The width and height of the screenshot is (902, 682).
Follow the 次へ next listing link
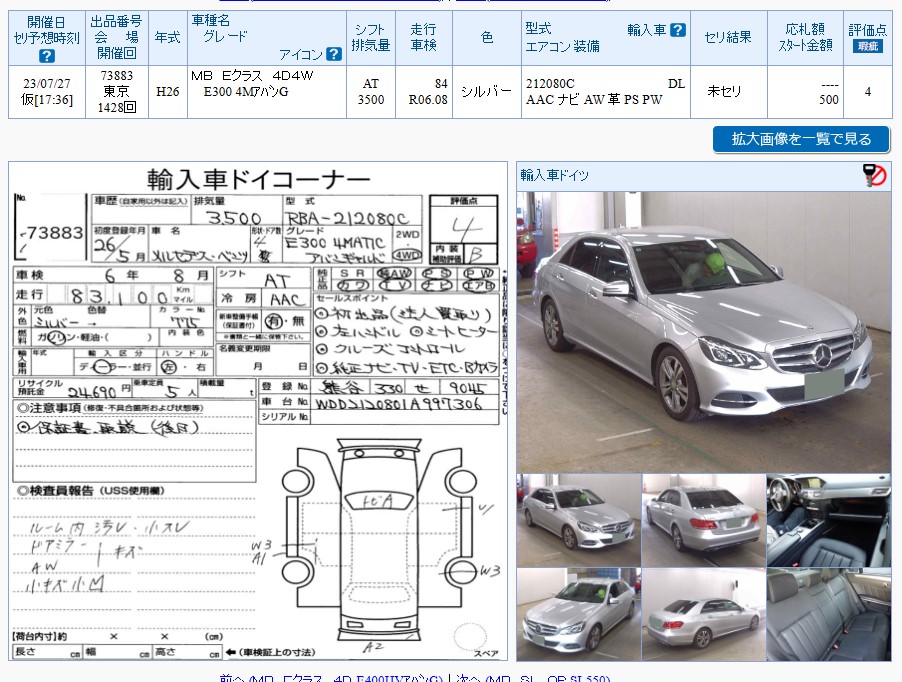click(x=533, y=679)
